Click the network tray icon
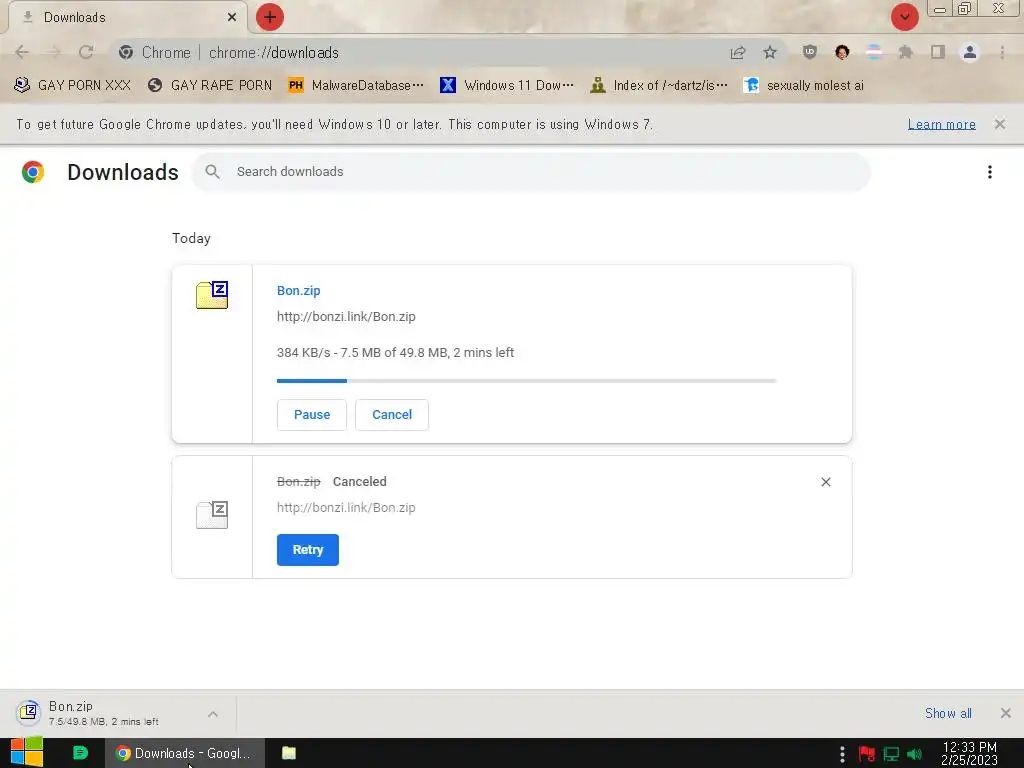The image size is (1024, 768). [x=891, y=754]
